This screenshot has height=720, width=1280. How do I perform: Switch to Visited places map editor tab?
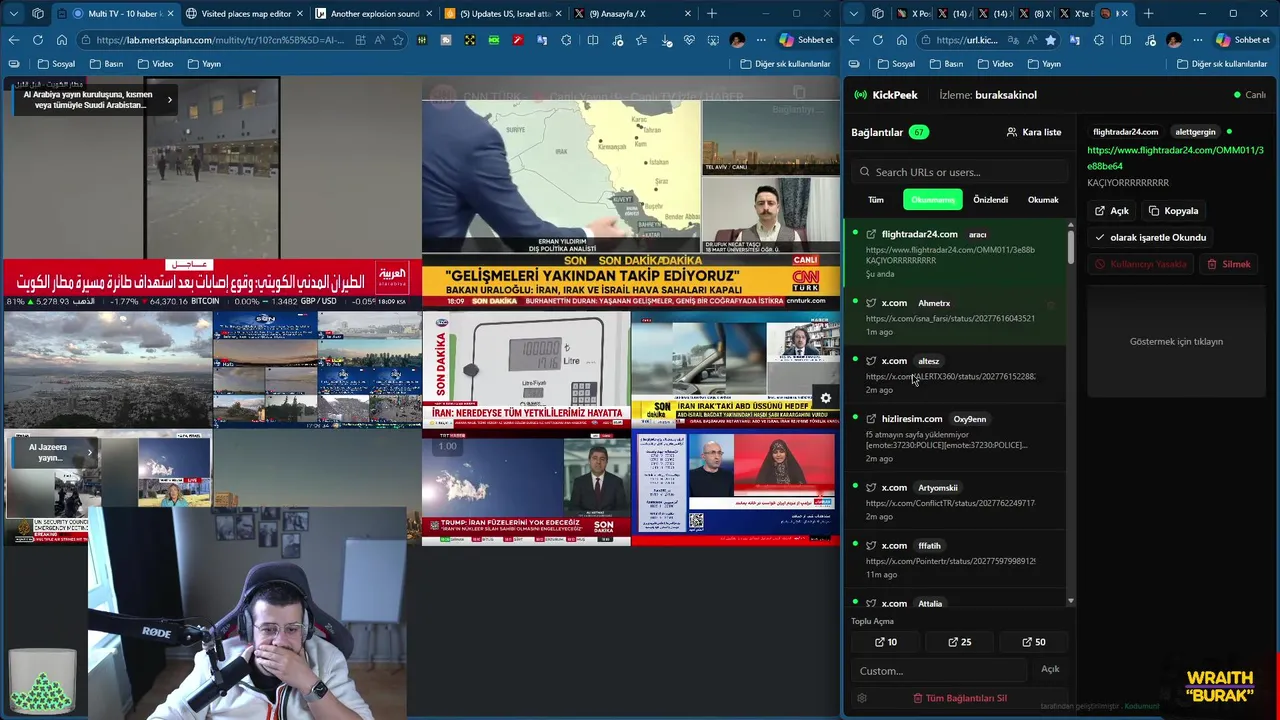click(246, 14)
